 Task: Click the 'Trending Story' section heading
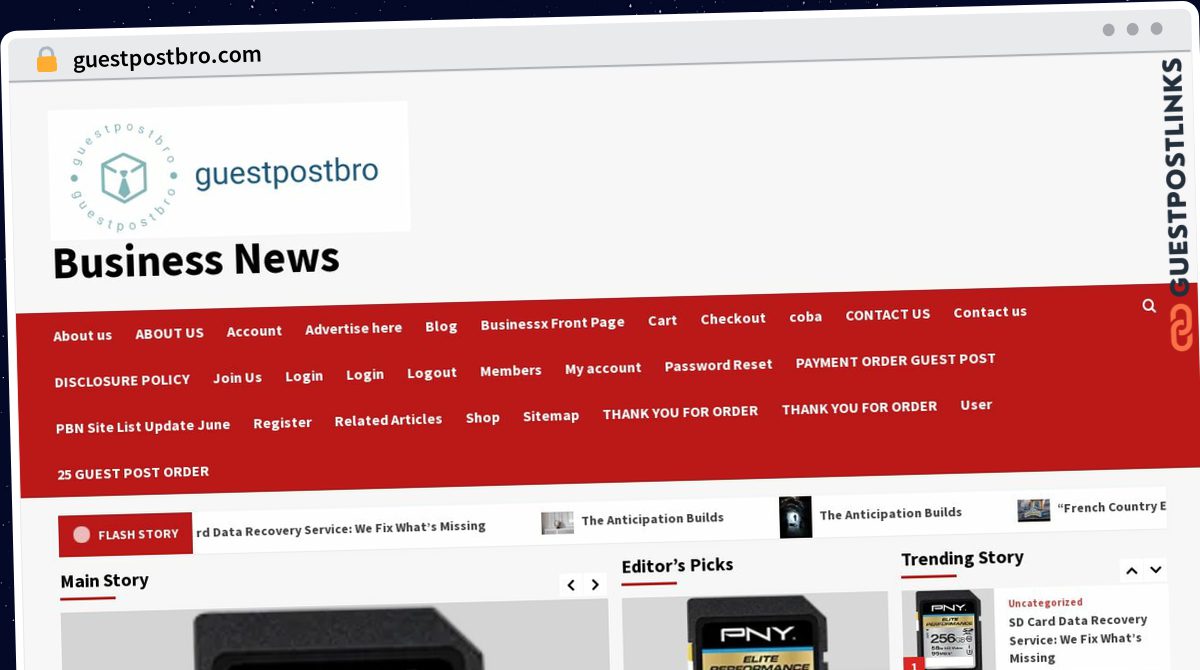click(962, 558)
